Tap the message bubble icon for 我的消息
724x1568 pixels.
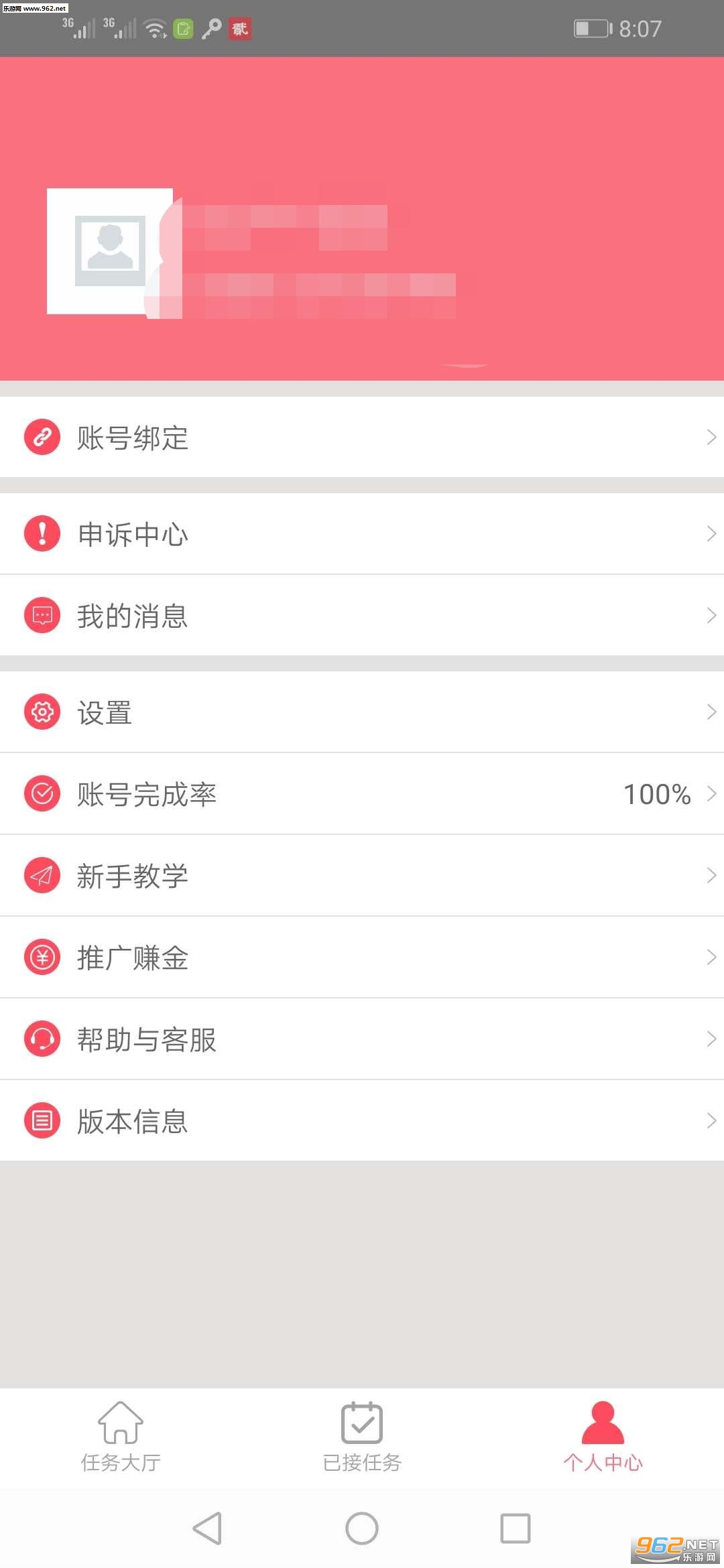[42, 615]
